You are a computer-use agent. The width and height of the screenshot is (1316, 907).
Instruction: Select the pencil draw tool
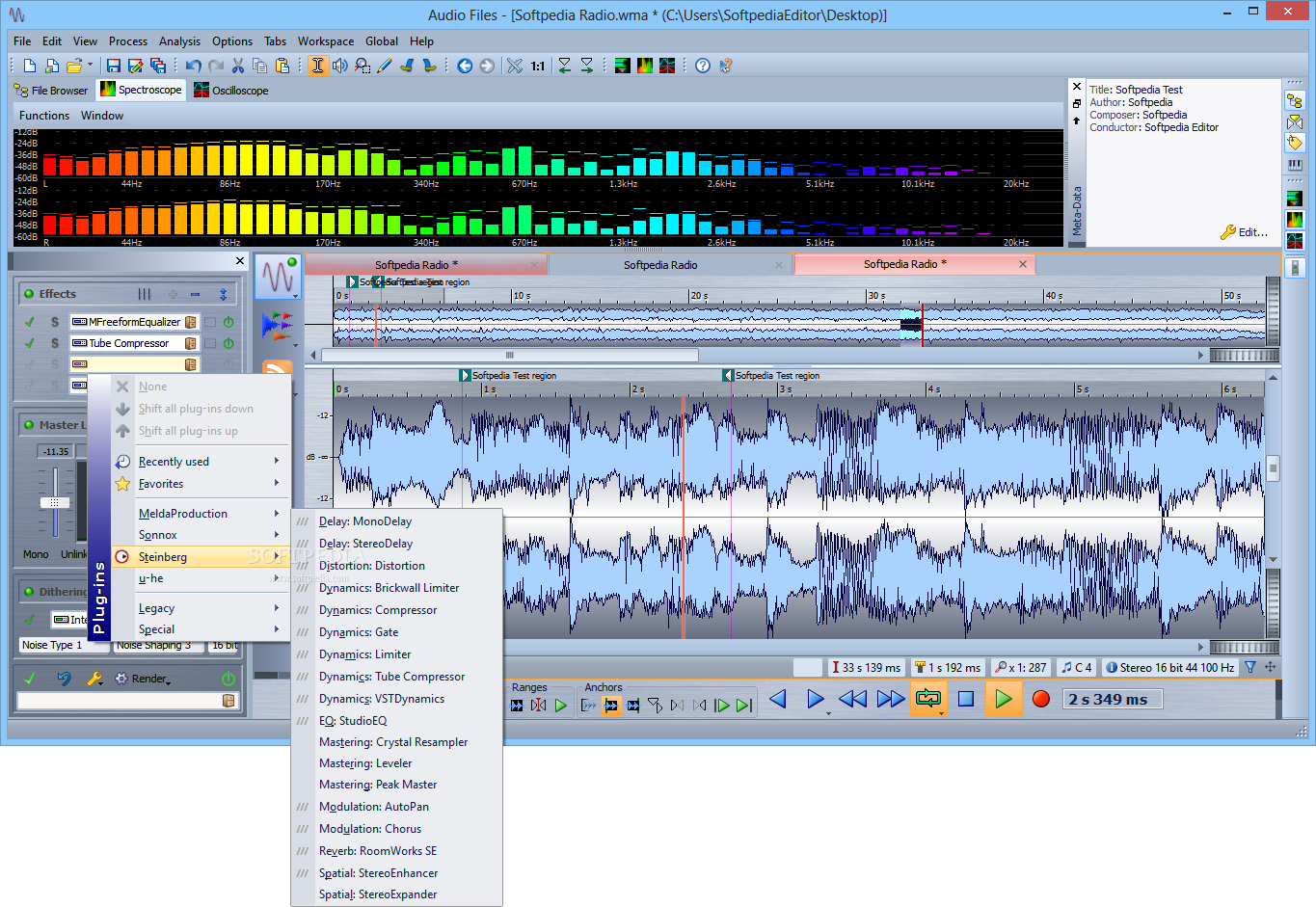pos(385,66)
